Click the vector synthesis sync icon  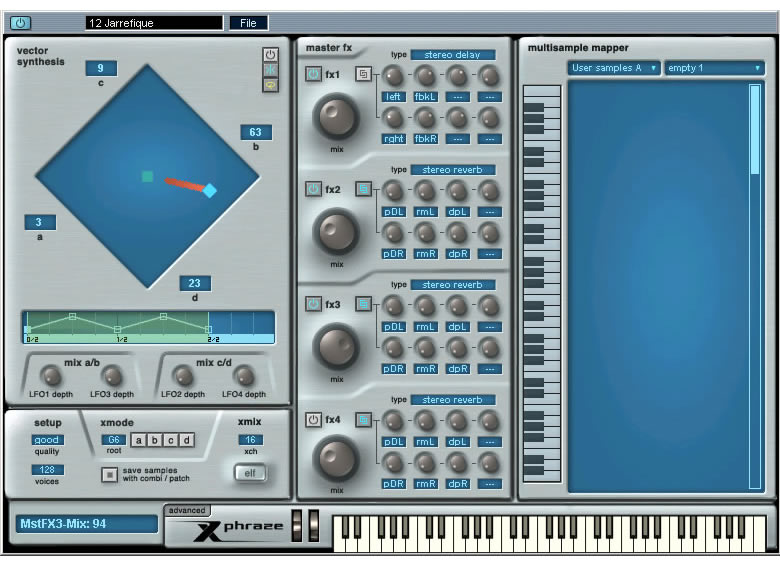point(270,70)
